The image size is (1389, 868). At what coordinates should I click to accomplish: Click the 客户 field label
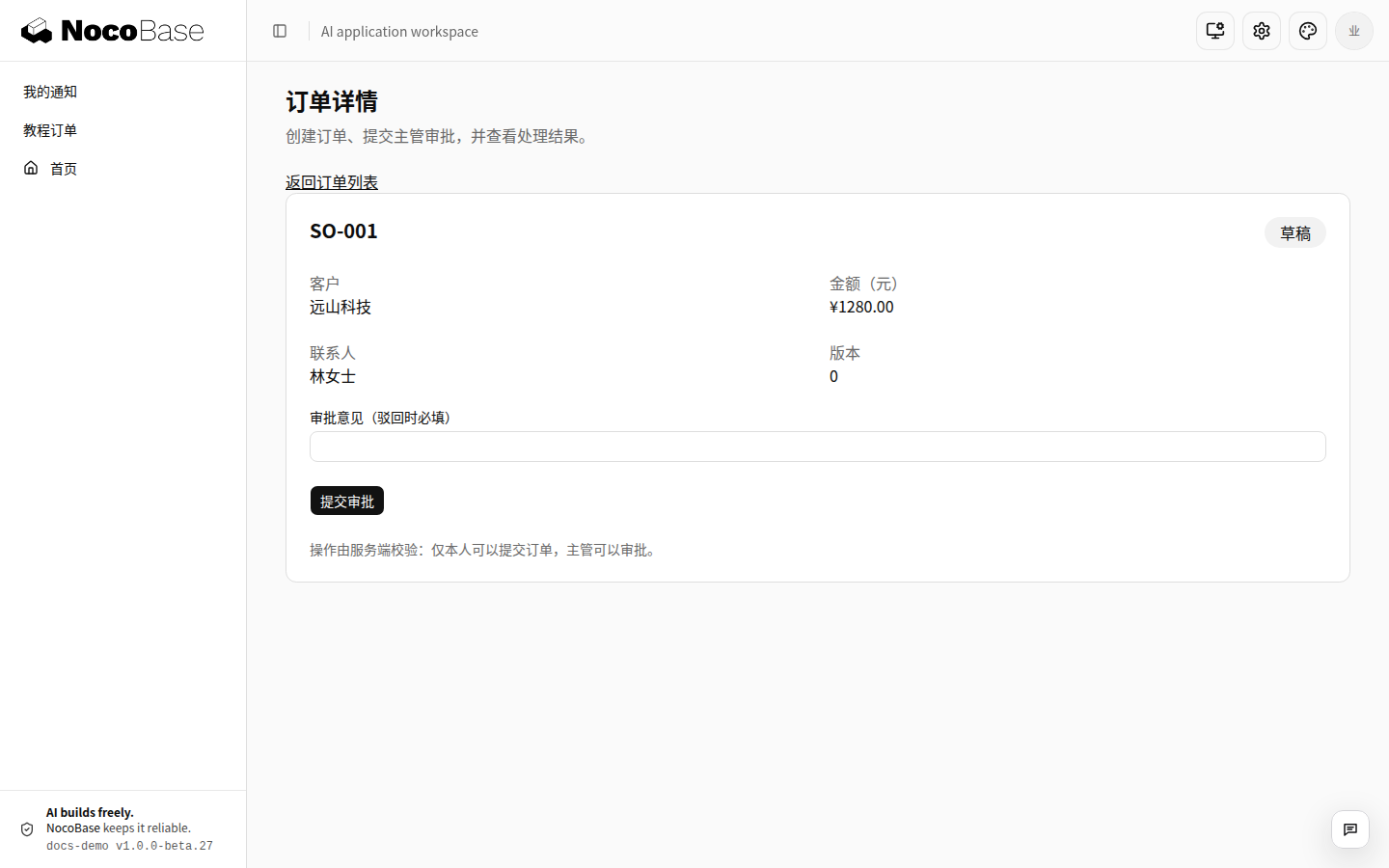324,284
